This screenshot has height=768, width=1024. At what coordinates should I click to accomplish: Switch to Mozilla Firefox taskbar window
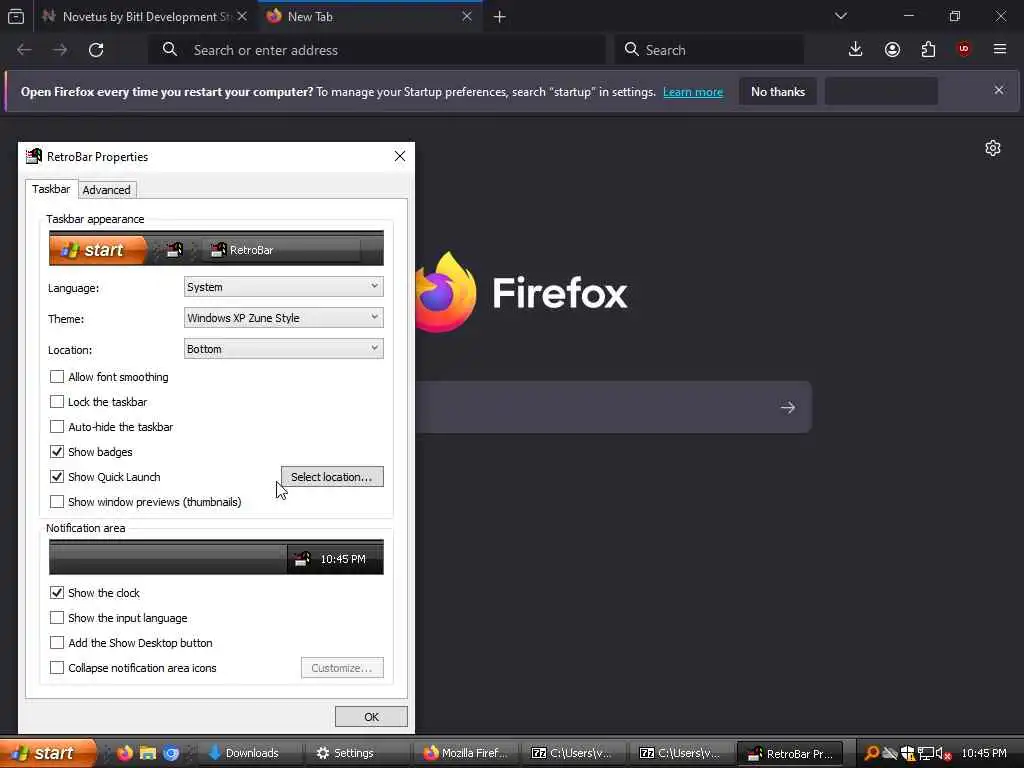tap(464, 753)
